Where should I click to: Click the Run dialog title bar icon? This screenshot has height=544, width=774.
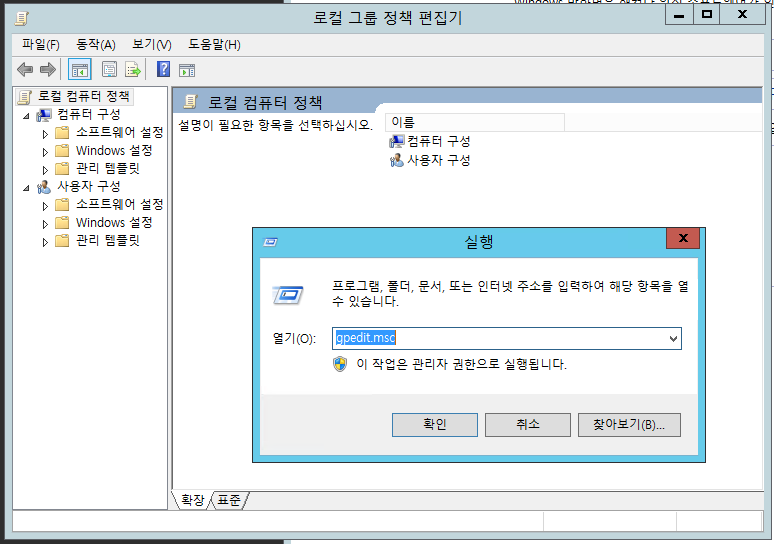pos(271,242)
